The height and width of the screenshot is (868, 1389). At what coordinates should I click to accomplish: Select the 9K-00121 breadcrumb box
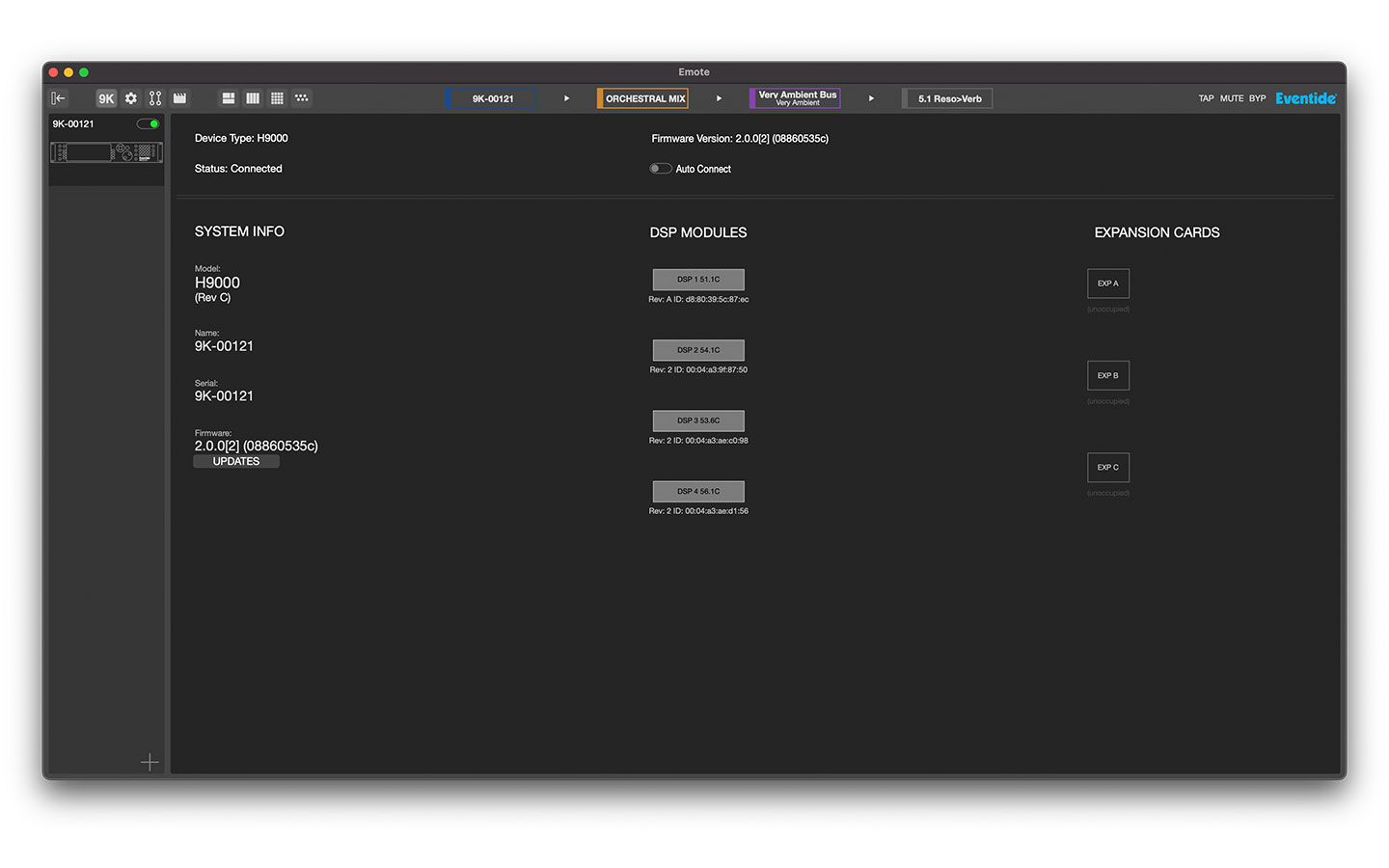491,98
